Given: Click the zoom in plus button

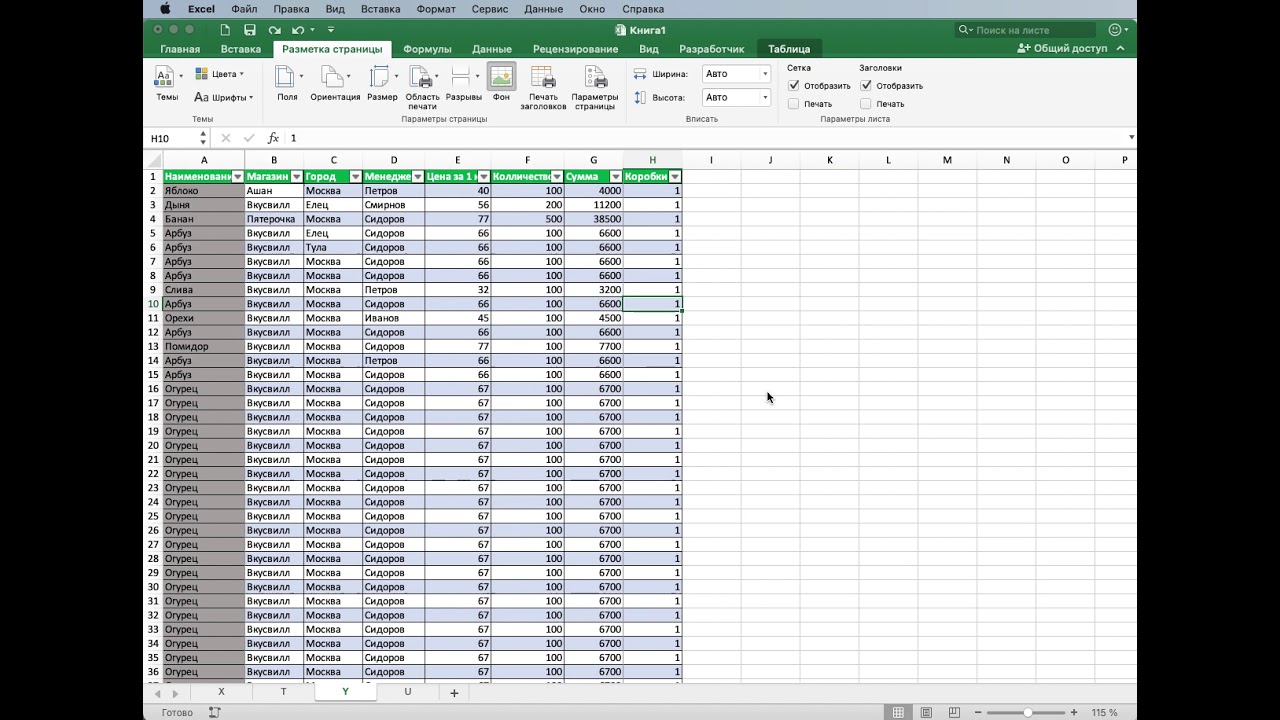Looking at the screenshot, I should point(1074,712).
